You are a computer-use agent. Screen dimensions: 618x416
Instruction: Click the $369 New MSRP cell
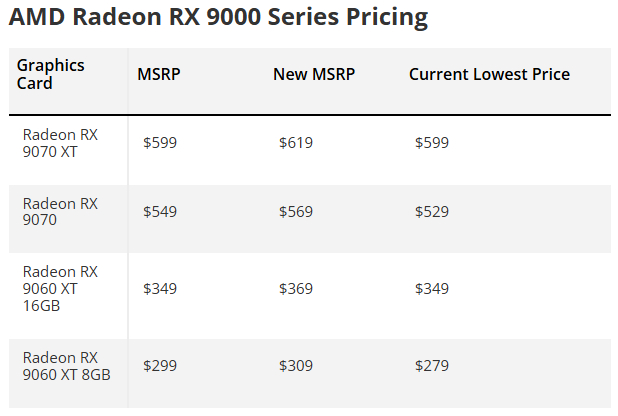click(x=296, y=289)
